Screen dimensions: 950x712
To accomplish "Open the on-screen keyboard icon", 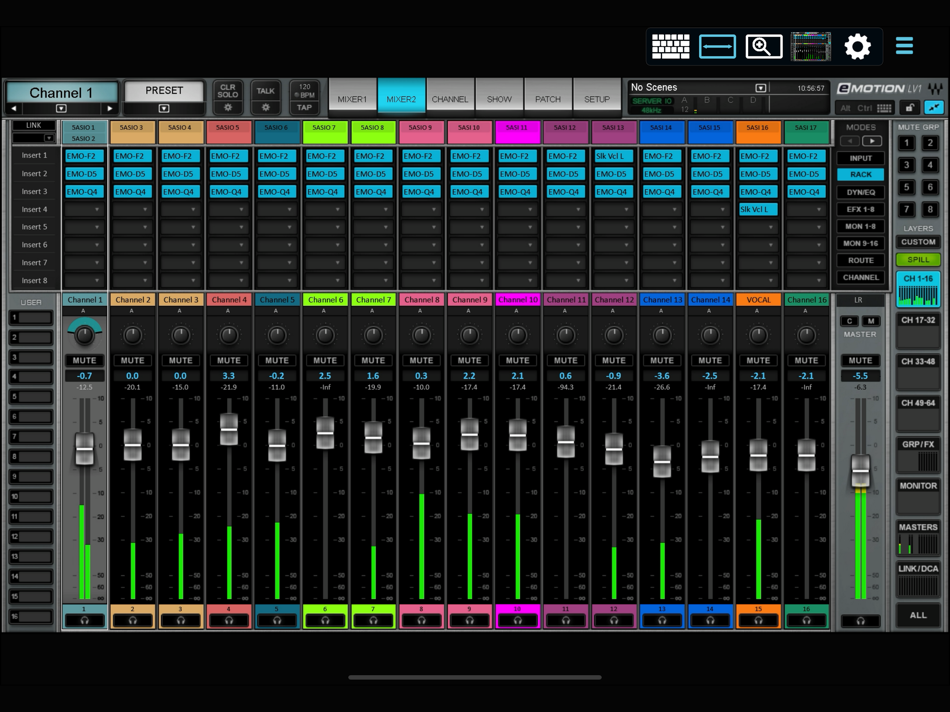I will coord(671,47).
